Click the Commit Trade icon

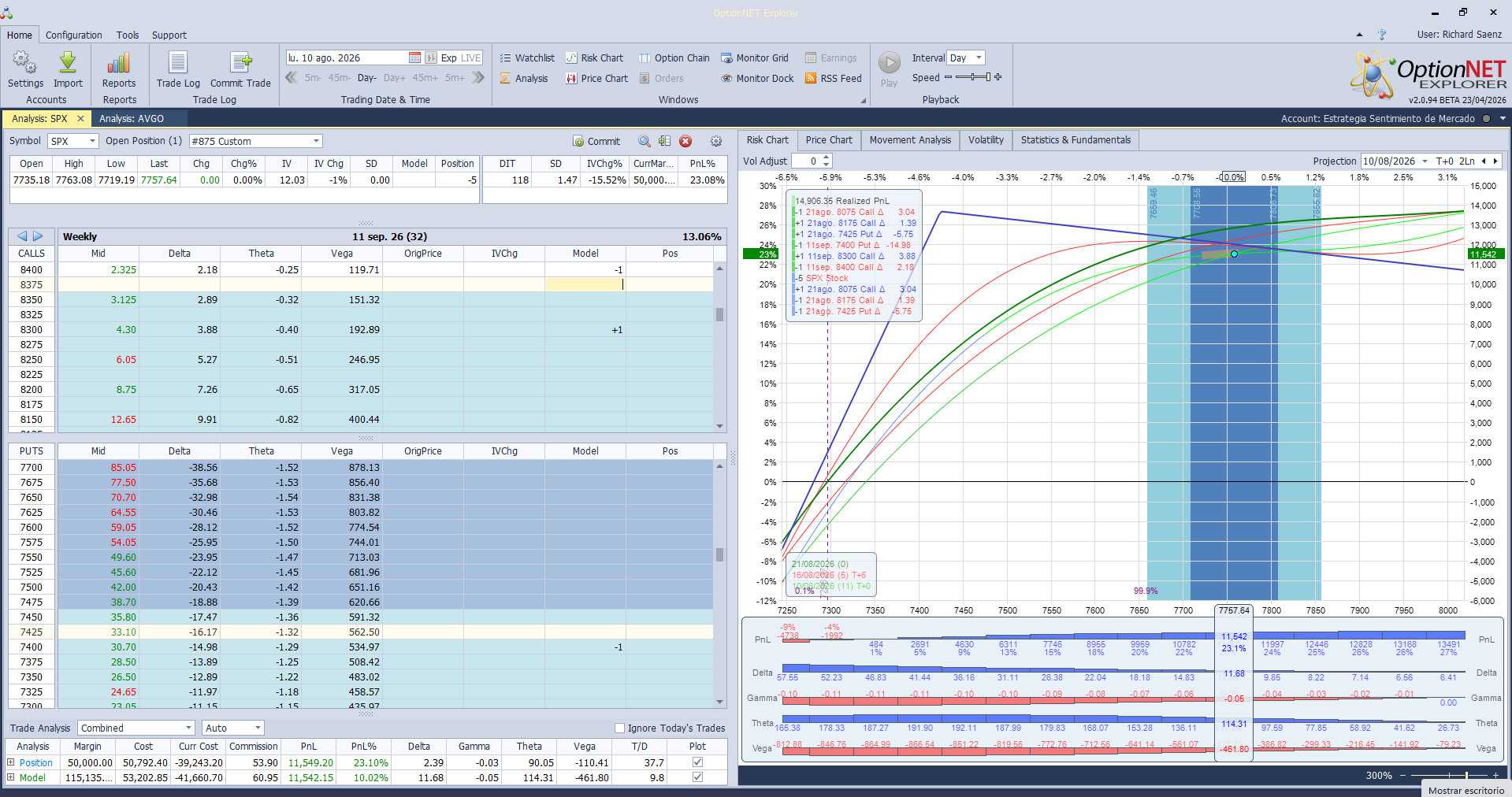pos(240,63)
